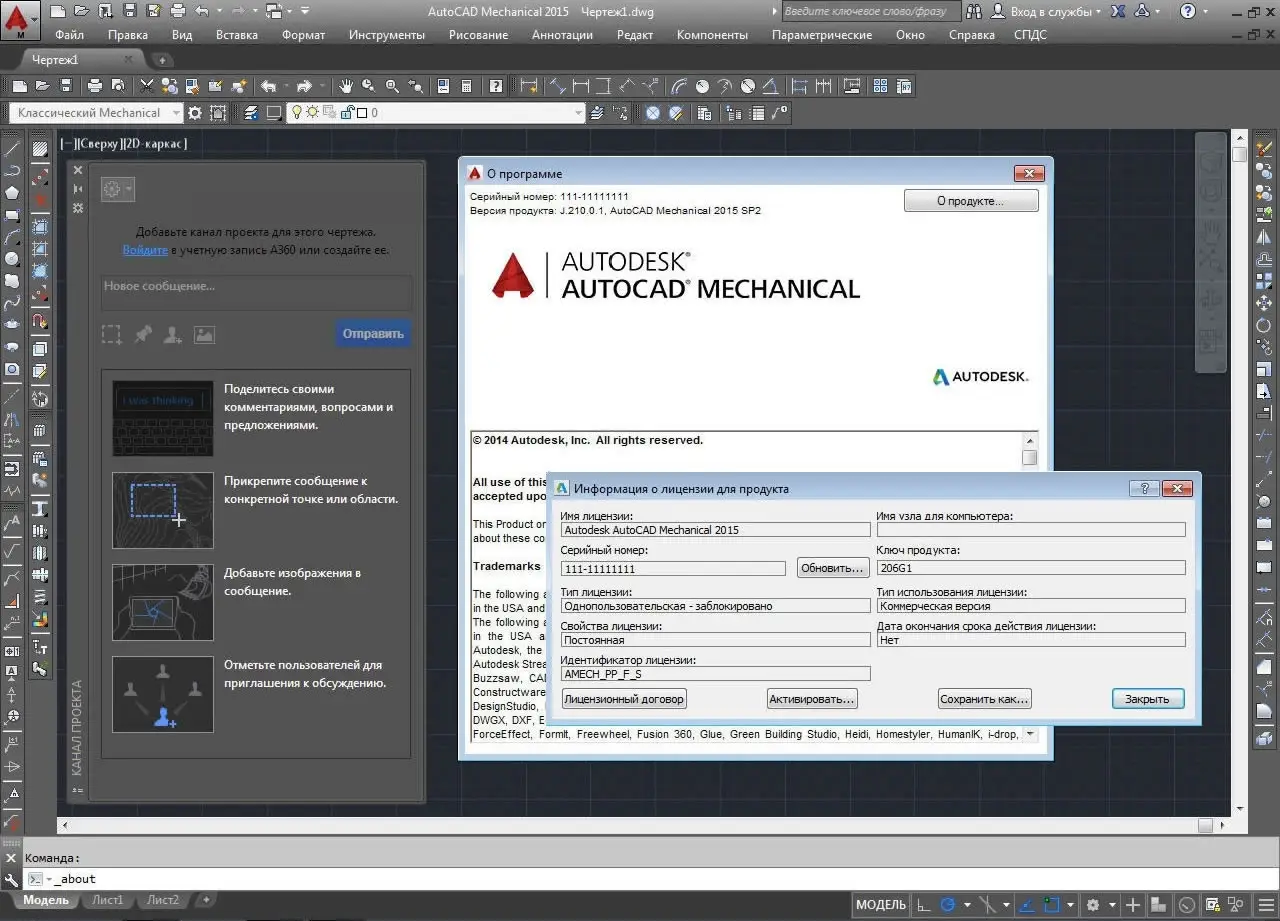Click the Сохранить как... button
The image size is (1280, 921).
click(x=984, y=699)
